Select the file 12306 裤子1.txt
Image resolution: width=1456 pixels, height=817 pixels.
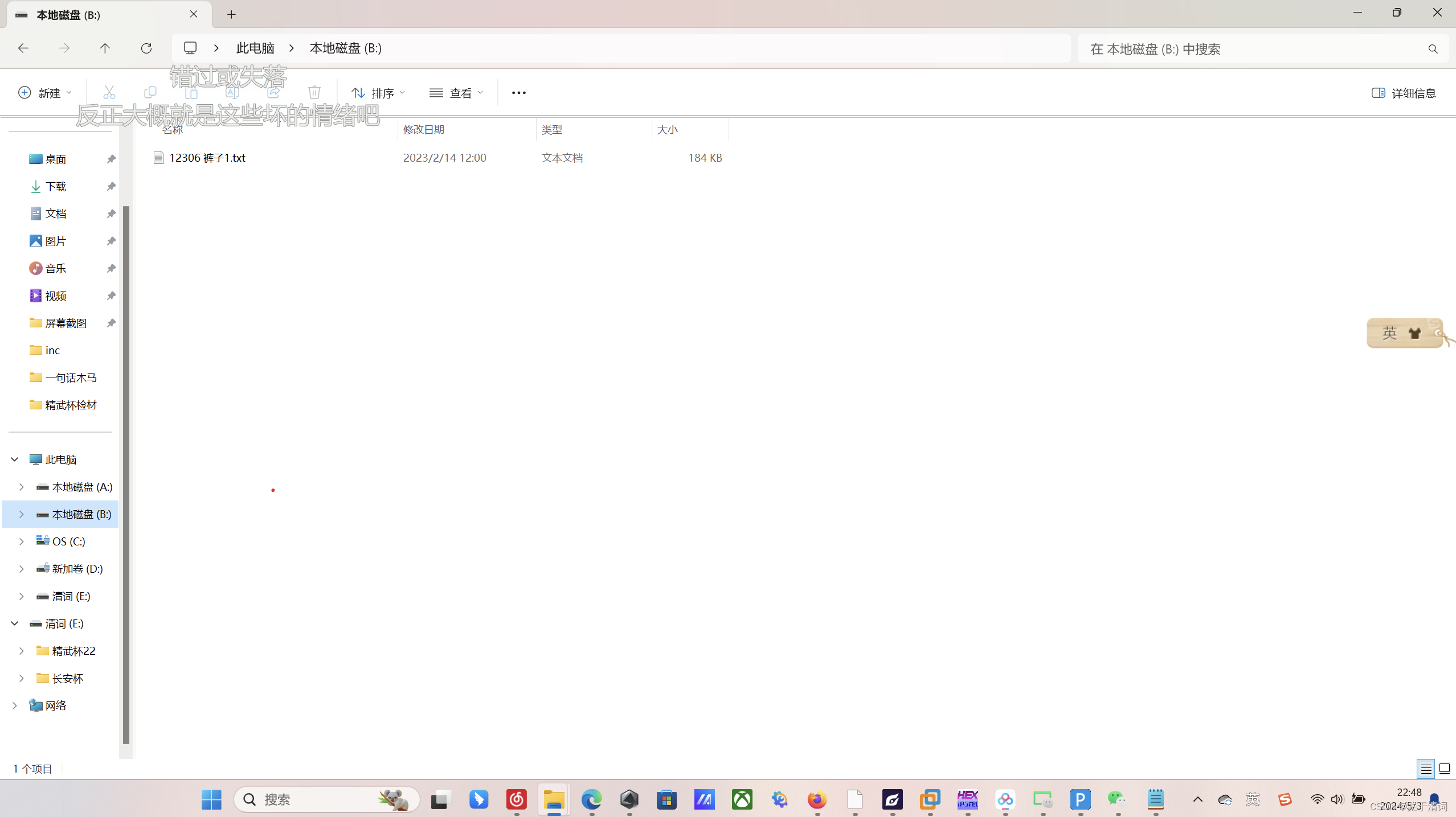207,158
